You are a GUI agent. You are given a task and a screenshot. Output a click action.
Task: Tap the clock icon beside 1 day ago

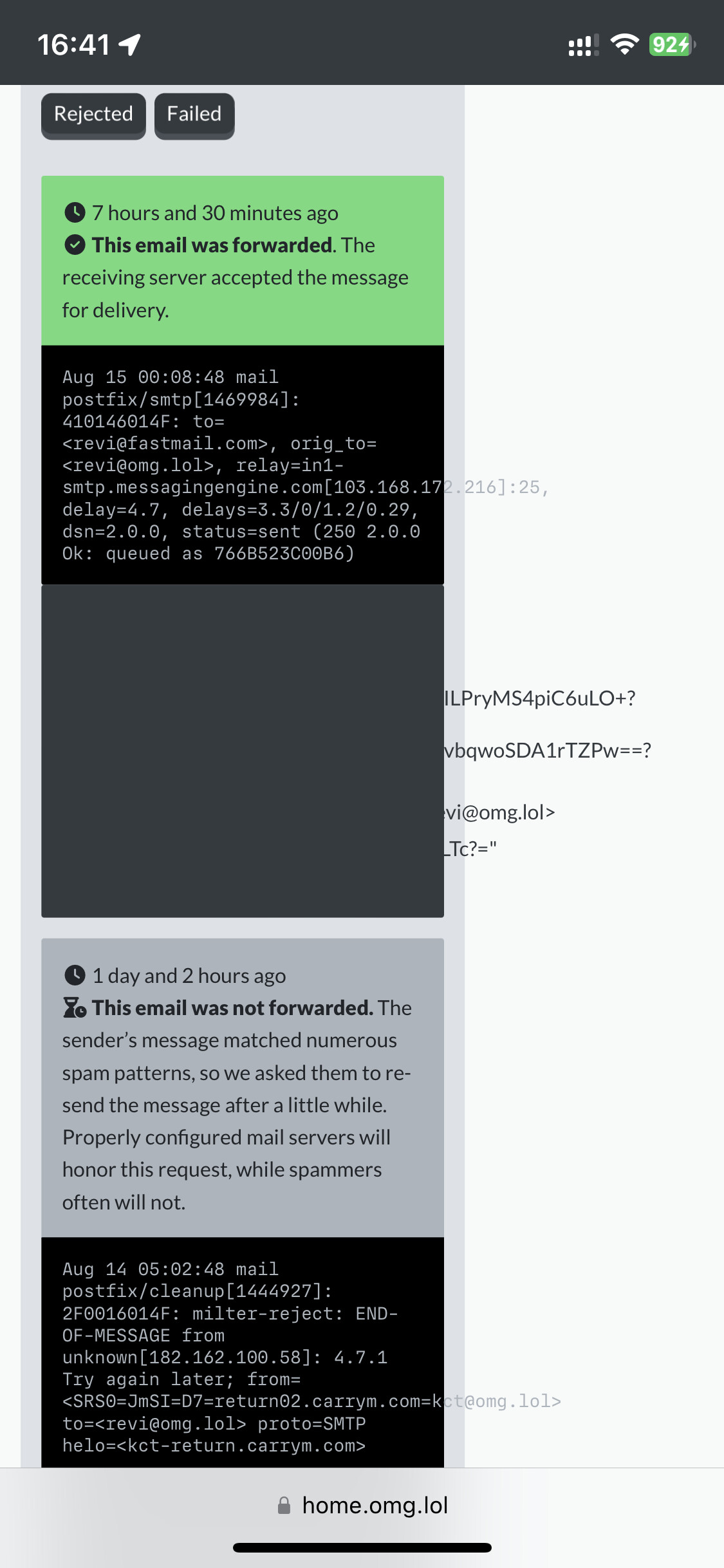pyautogui.click(x=75, y=975)
